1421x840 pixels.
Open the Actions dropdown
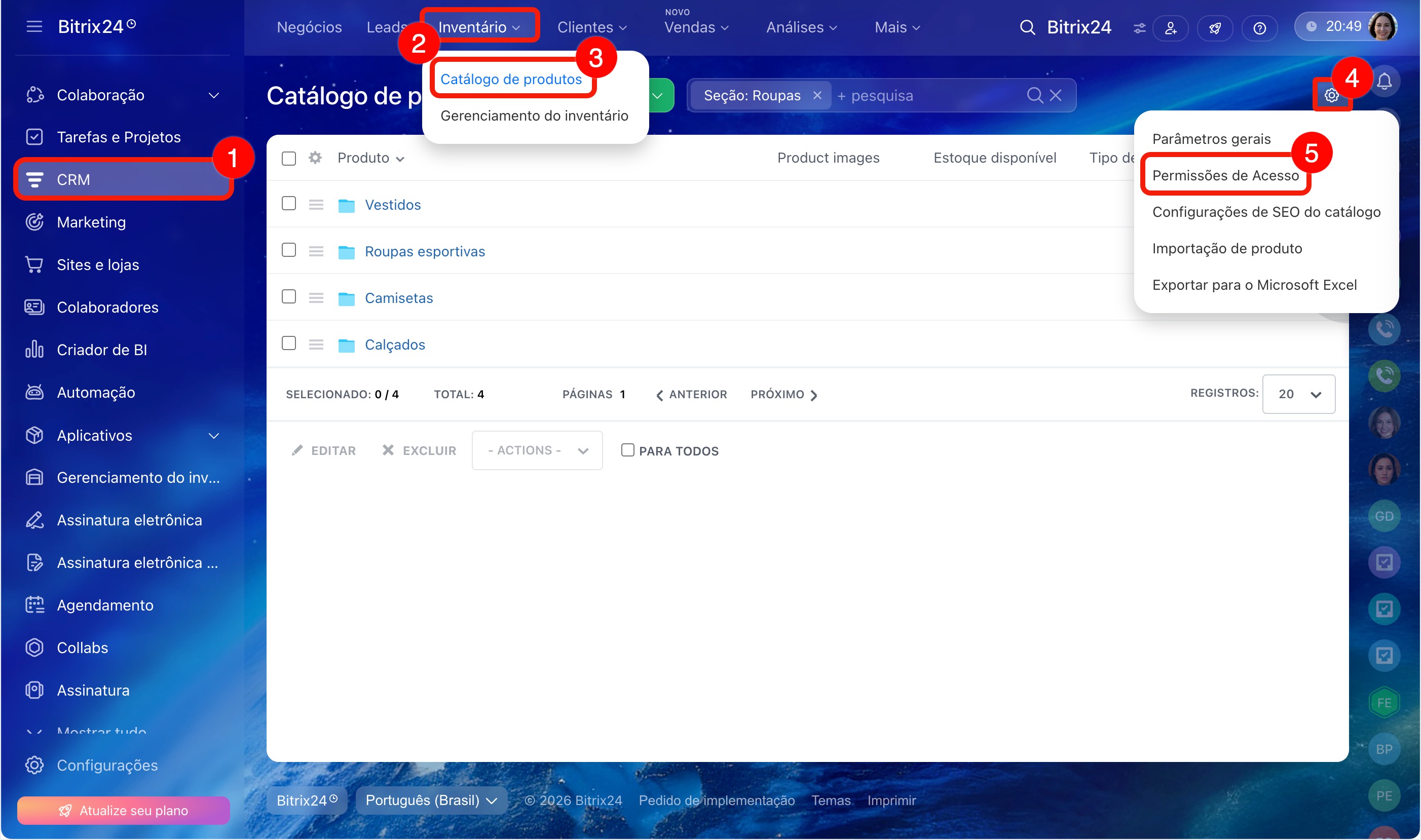tap(537, 450)
